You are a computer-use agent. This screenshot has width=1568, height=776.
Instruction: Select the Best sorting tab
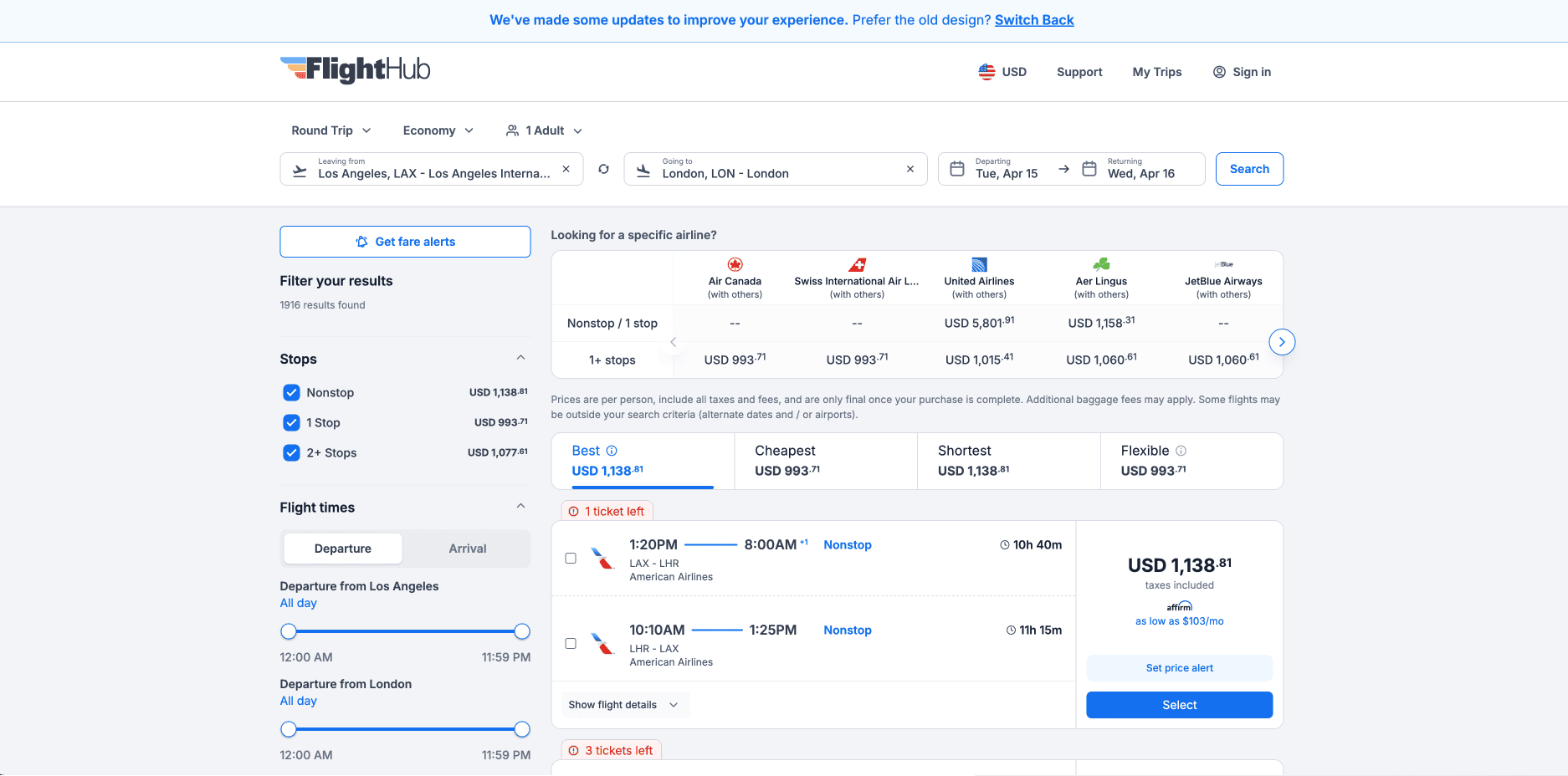pos(643,461)
